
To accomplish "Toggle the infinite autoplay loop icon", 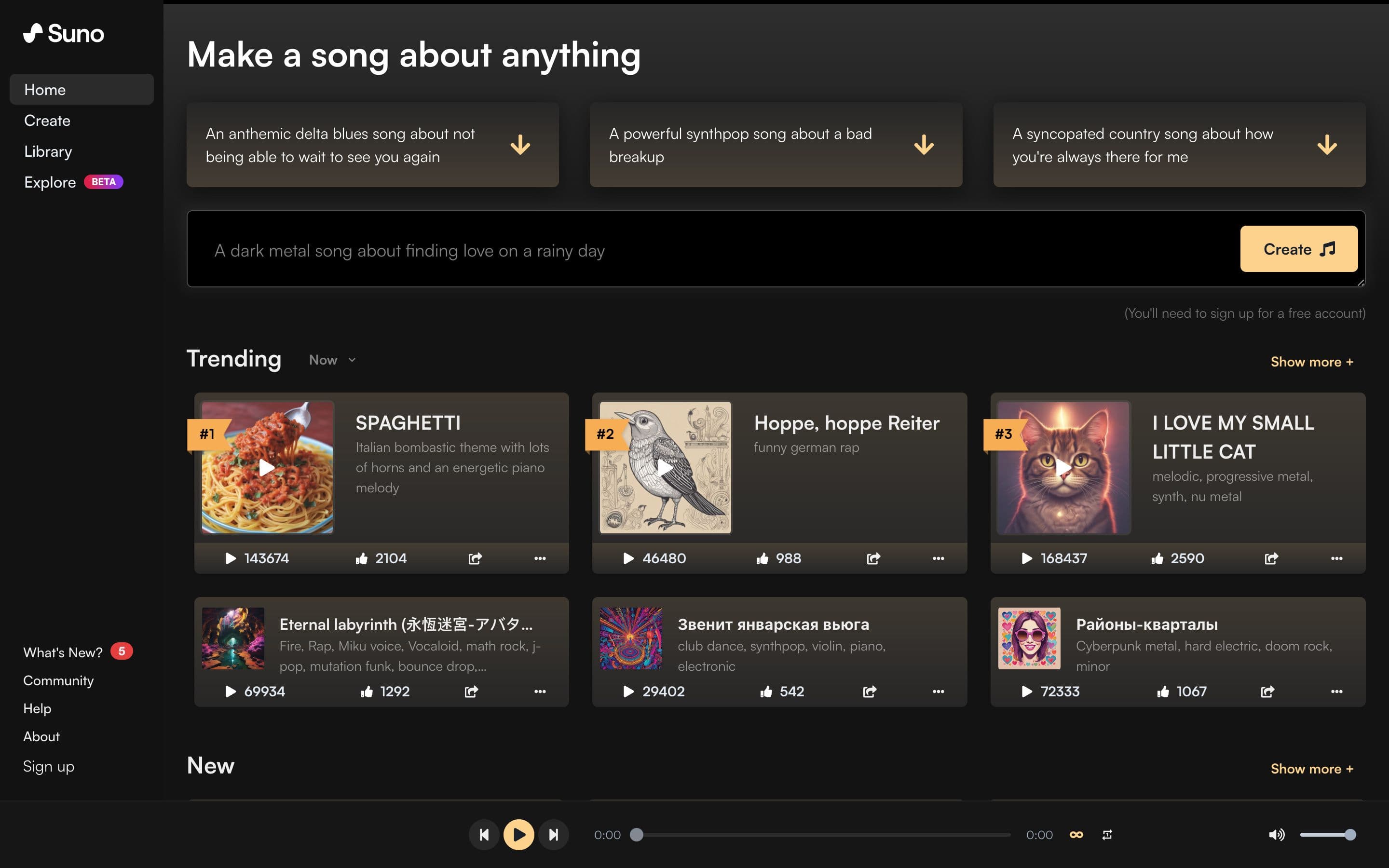I will pyautogui.click(x=1076, y=834).
